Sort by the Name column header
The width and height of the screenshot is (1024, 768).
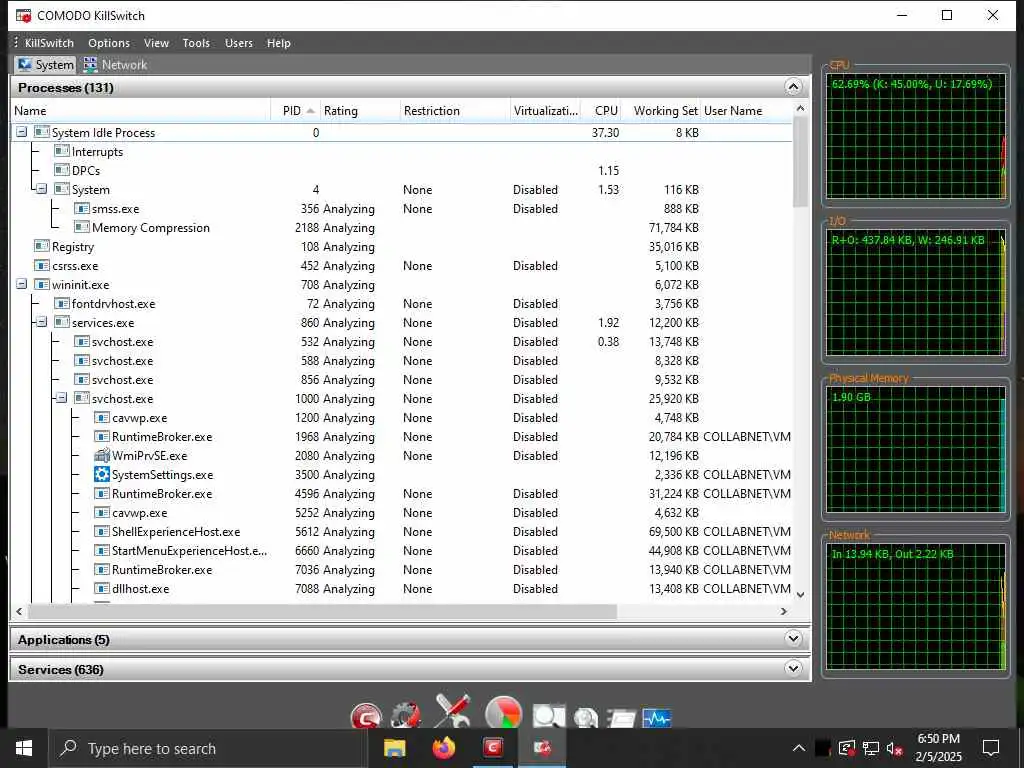click(140, 111)
